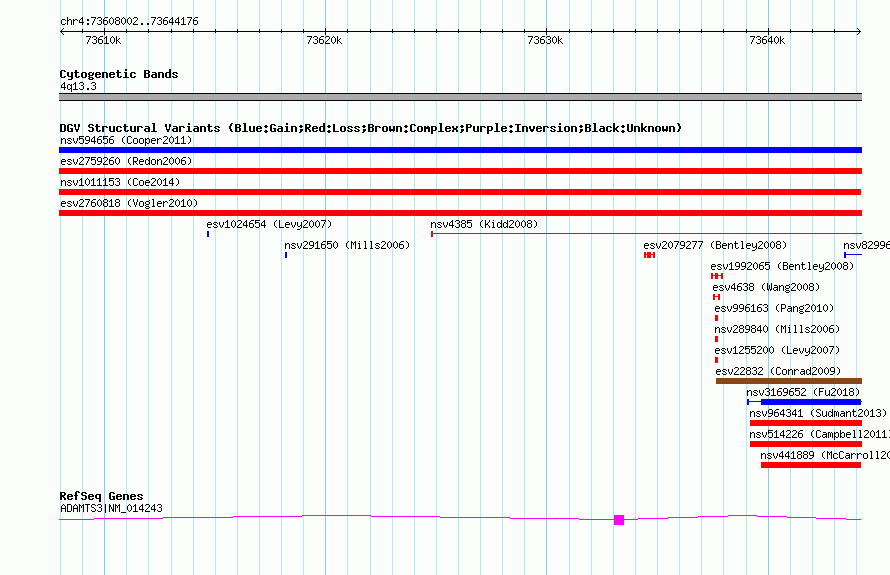Open the esv2759260 (Redon2006) label

(x=126, y=161)
